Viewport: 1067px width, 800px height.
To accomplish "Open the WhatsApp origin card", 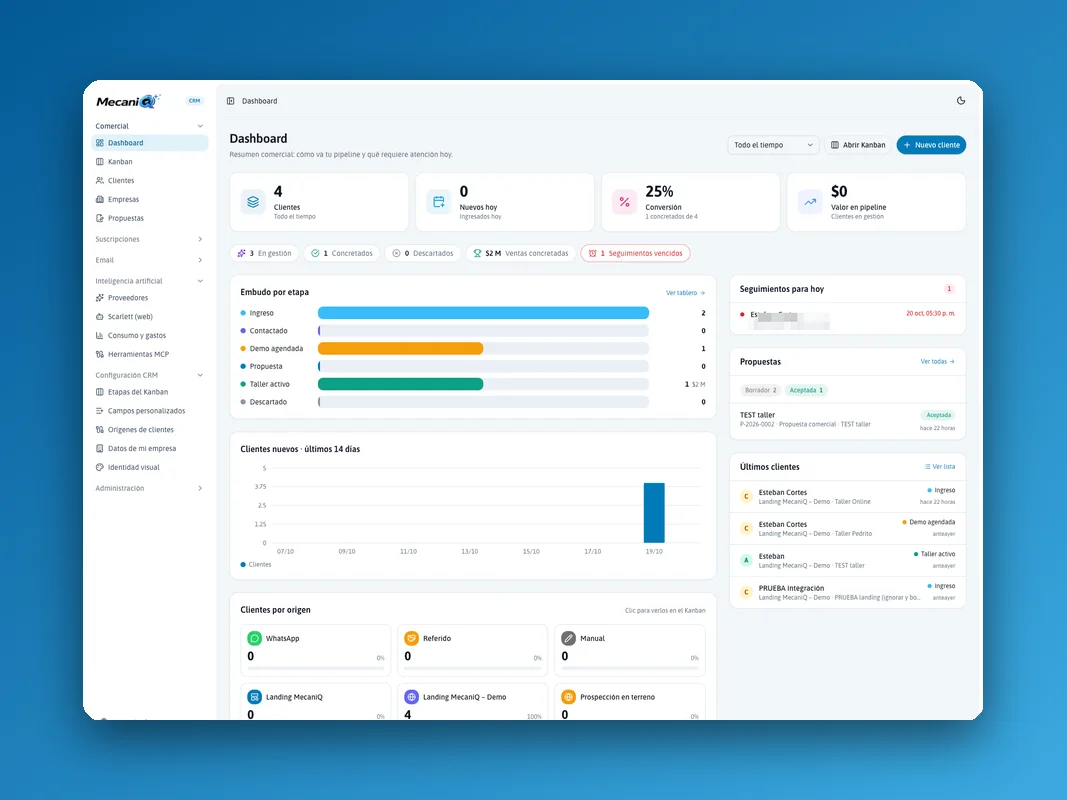I will coord(316,650).
